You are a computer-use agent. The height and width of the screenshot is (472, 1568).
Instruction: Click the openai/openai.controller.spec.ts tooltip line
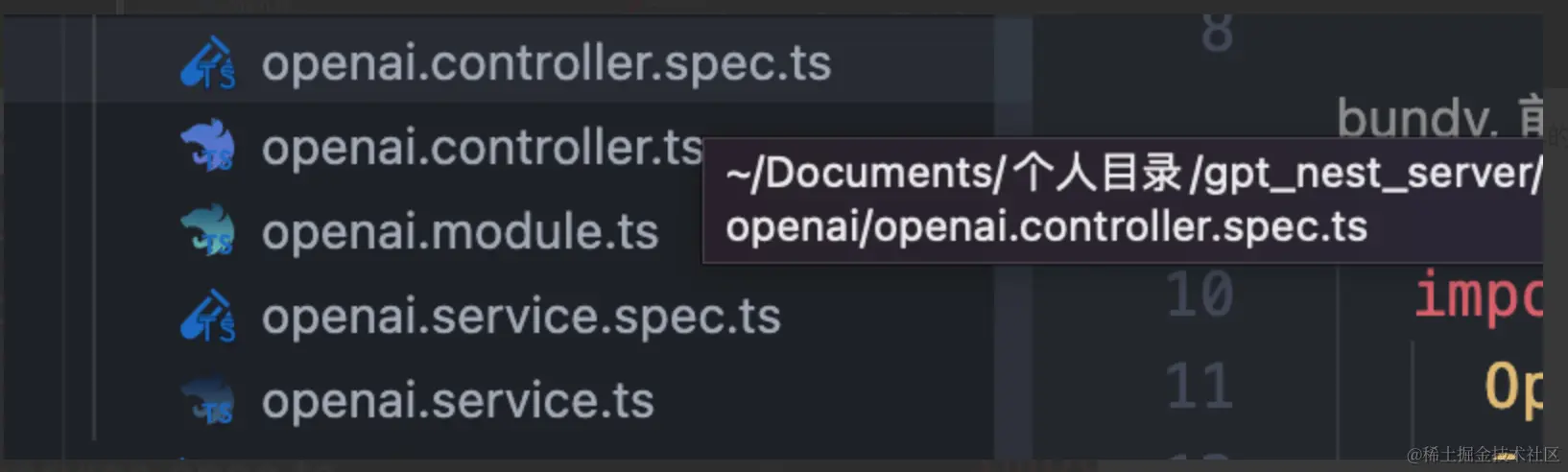pyautogui.click(x=1046, y=227)
